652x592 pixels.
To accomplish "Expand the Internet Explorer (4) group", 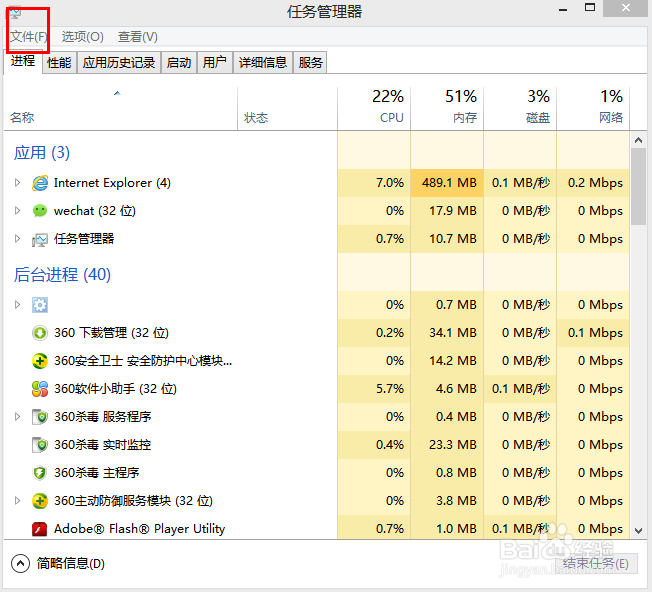I will coord(17,183).
